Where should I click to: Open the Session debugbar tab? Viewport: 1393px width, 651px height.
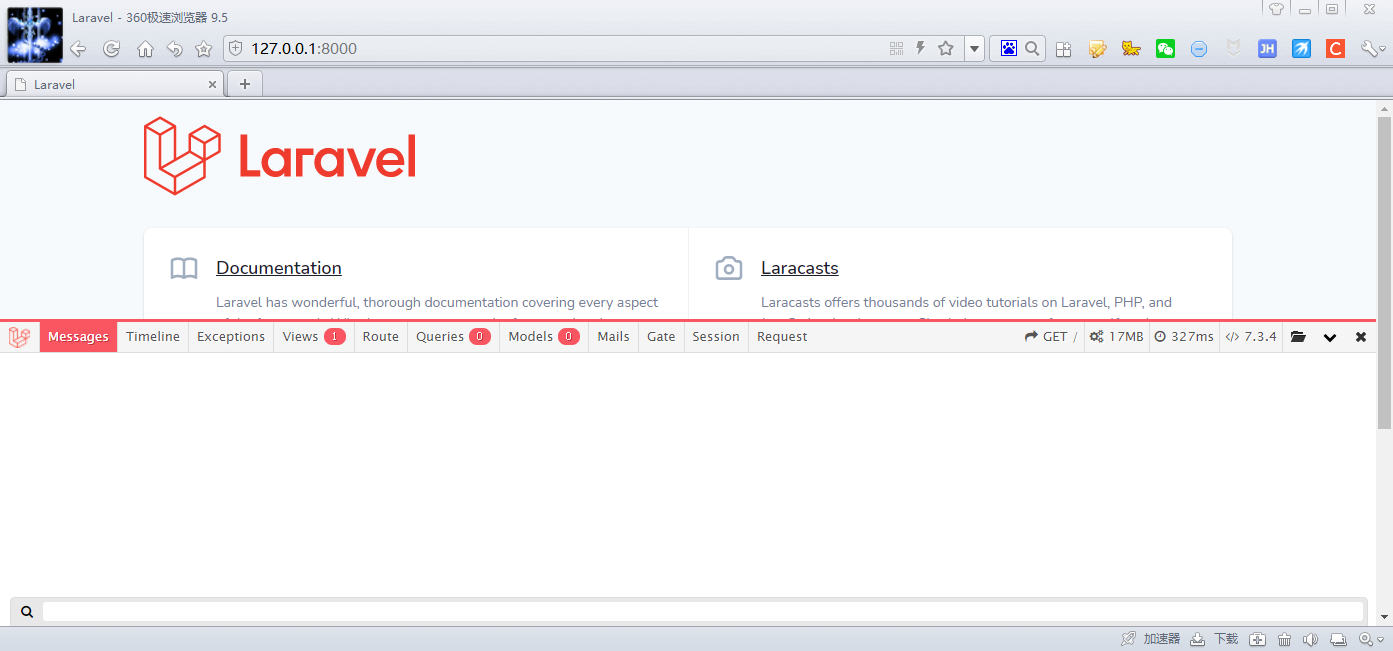pyautogui.click(x=716, y=337)
